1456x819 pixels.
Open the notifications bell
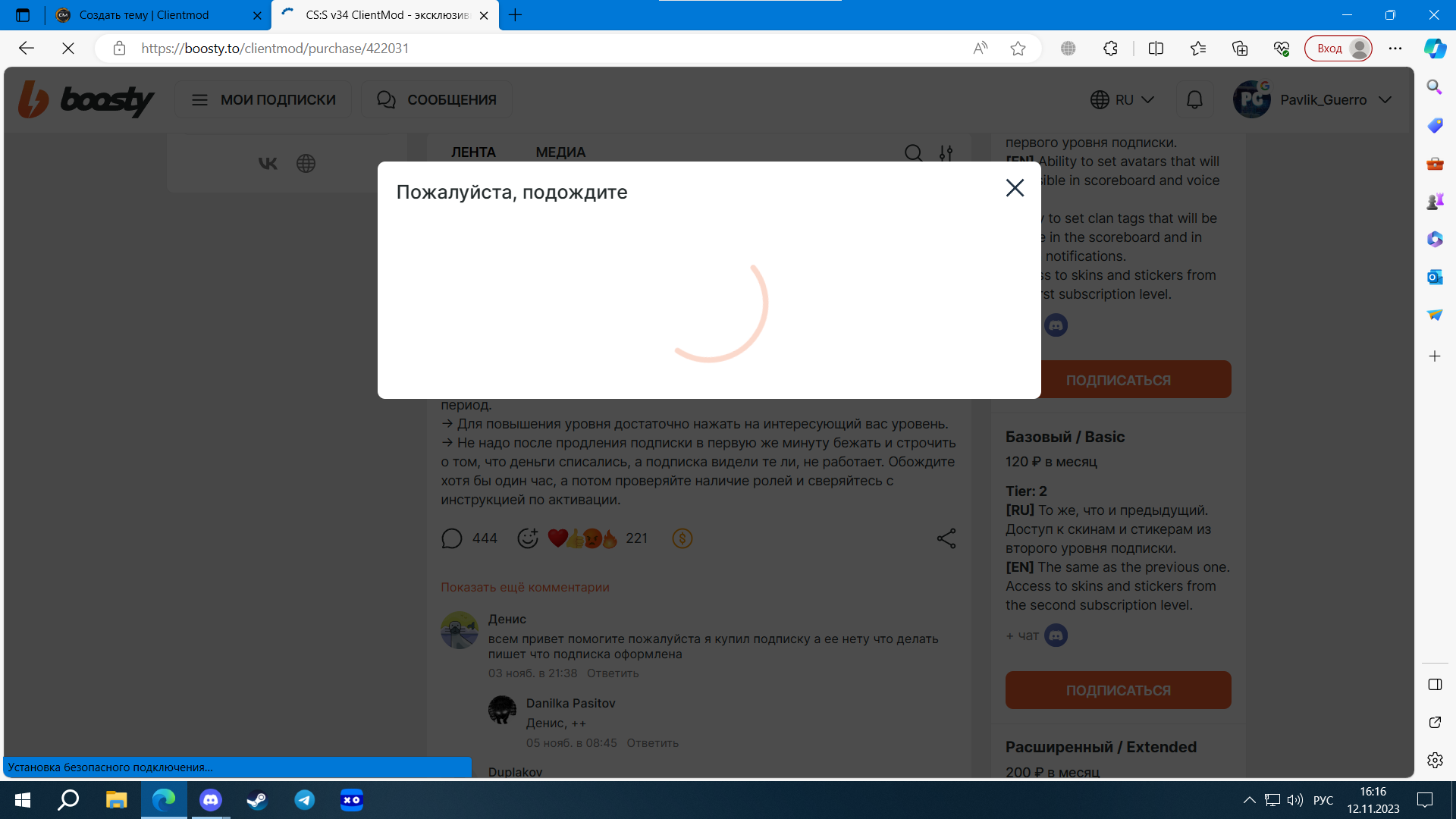pos(1194,100)
